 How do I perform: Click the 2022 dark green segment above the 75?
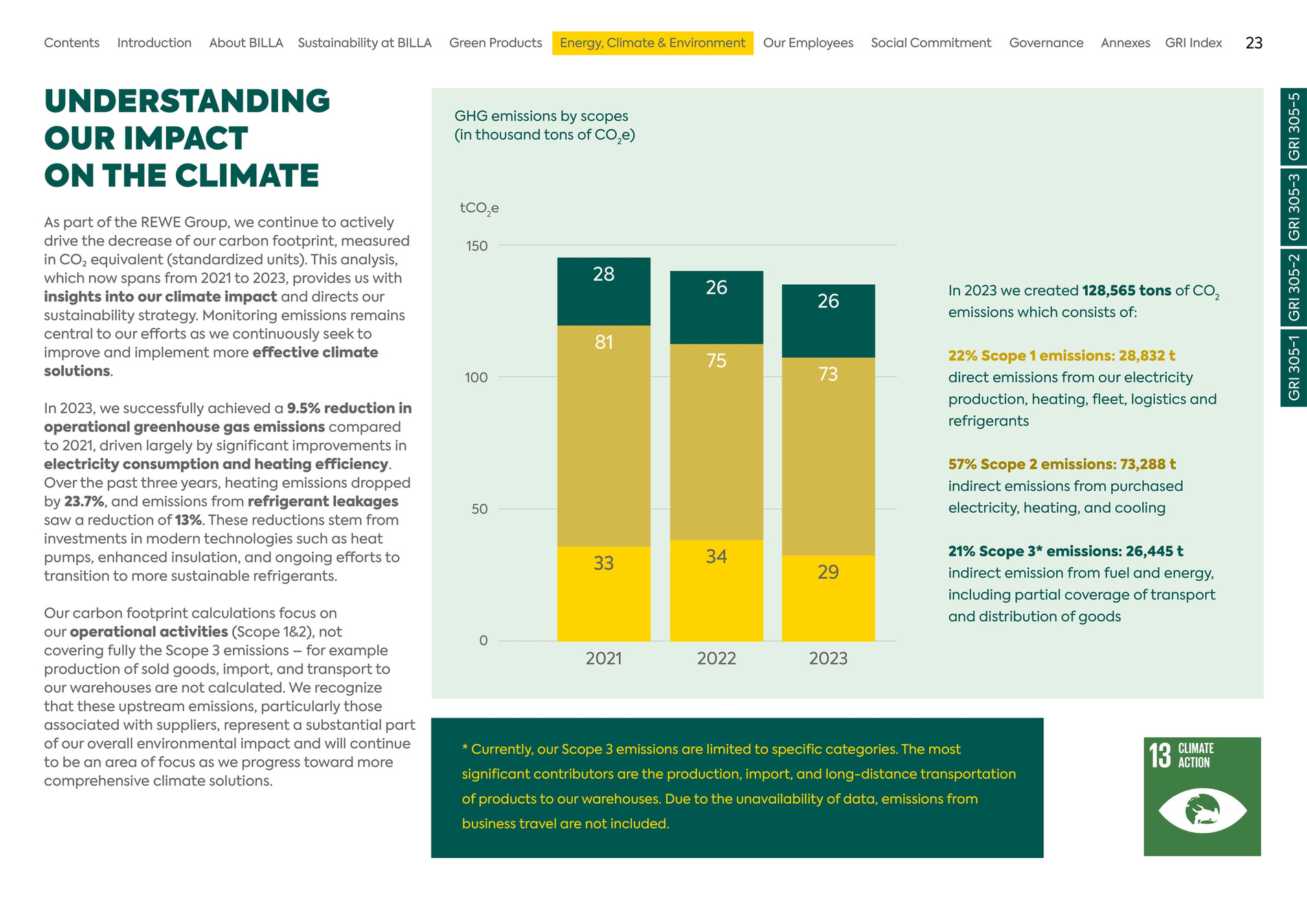point(716,308)
